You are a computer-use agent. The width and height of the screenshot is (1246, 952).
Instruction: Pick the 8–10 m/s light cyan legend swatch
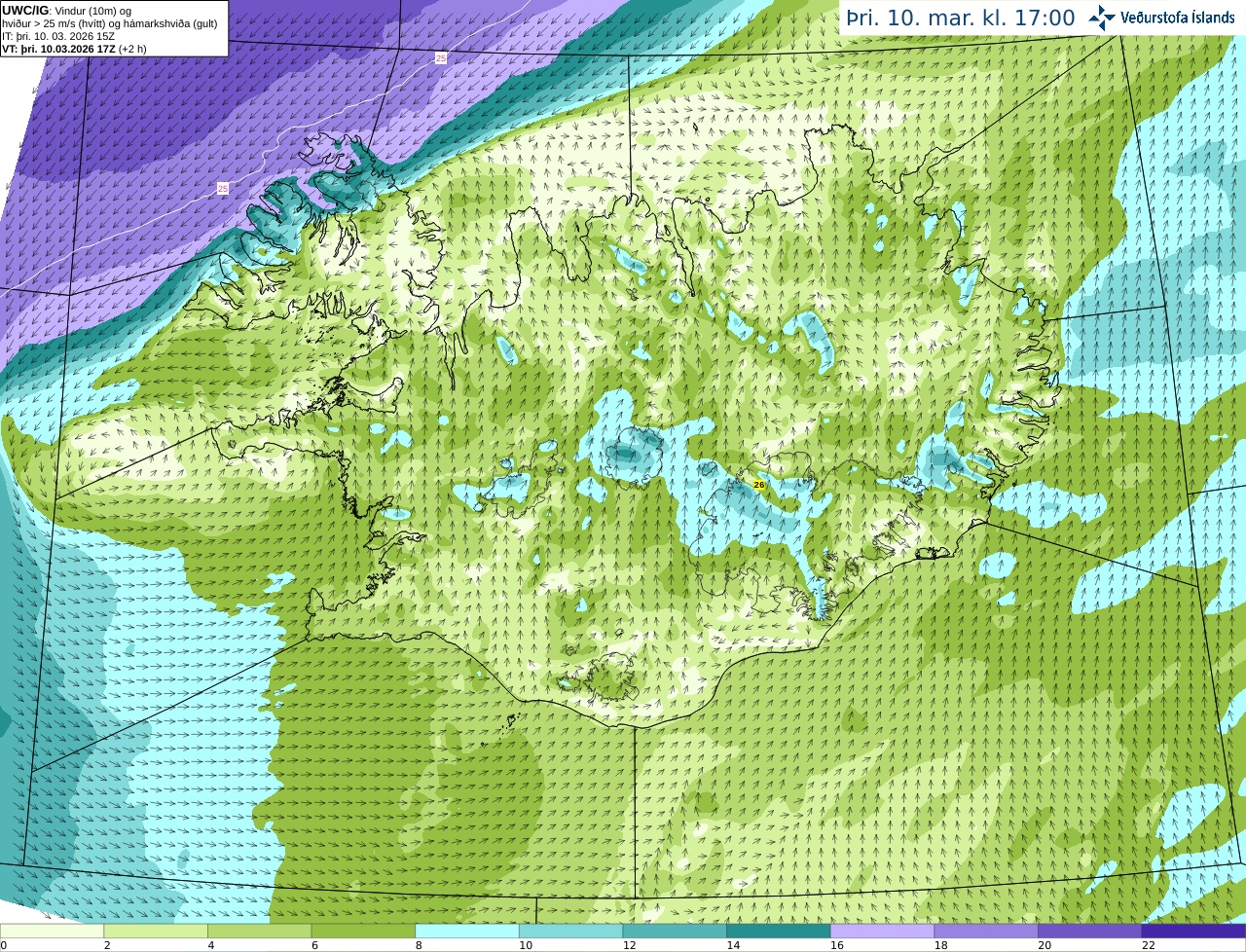point(467,932)
